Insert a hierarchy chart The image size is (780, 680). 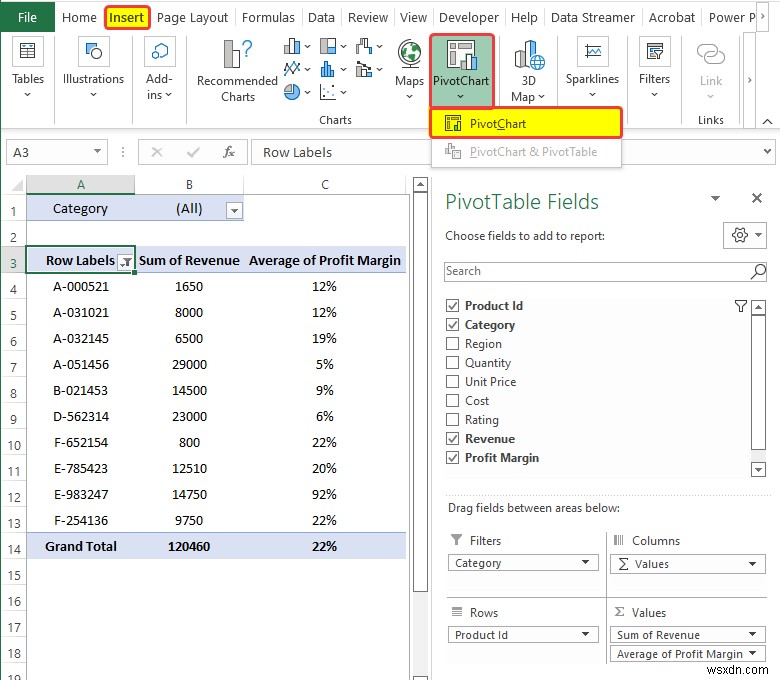coord(333,47)
